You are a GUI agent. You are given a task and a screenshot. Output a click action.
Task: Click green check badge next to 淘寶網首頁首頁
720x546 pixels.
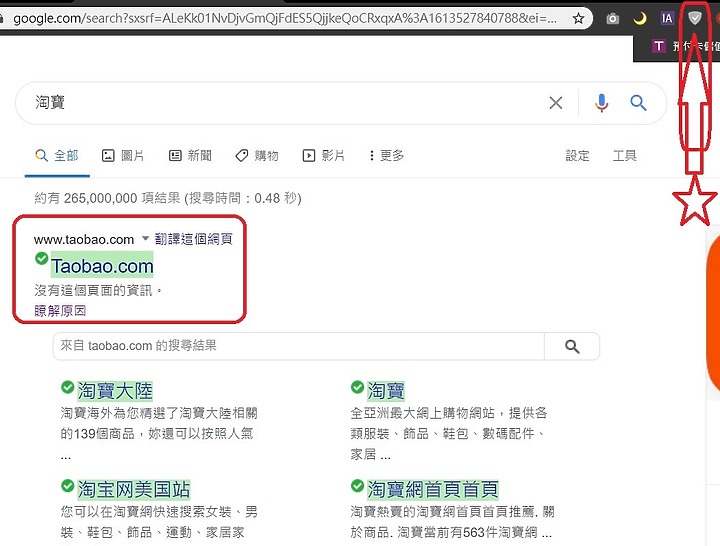coord(357,485)
